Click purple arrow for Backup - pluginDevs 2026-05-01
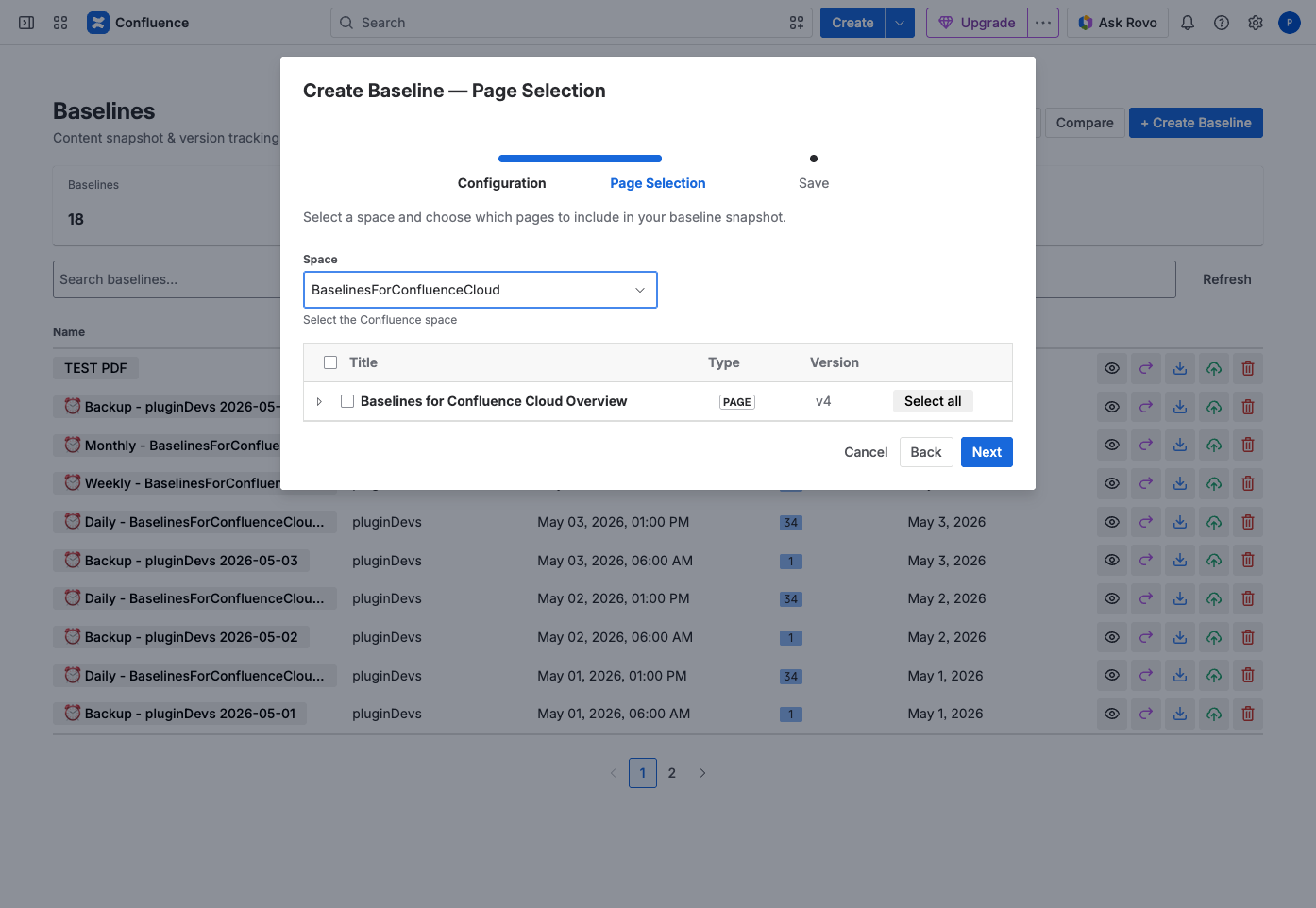Viewport: 1316px width, 908px height. pyautogui.click(x=1146, y=714)
